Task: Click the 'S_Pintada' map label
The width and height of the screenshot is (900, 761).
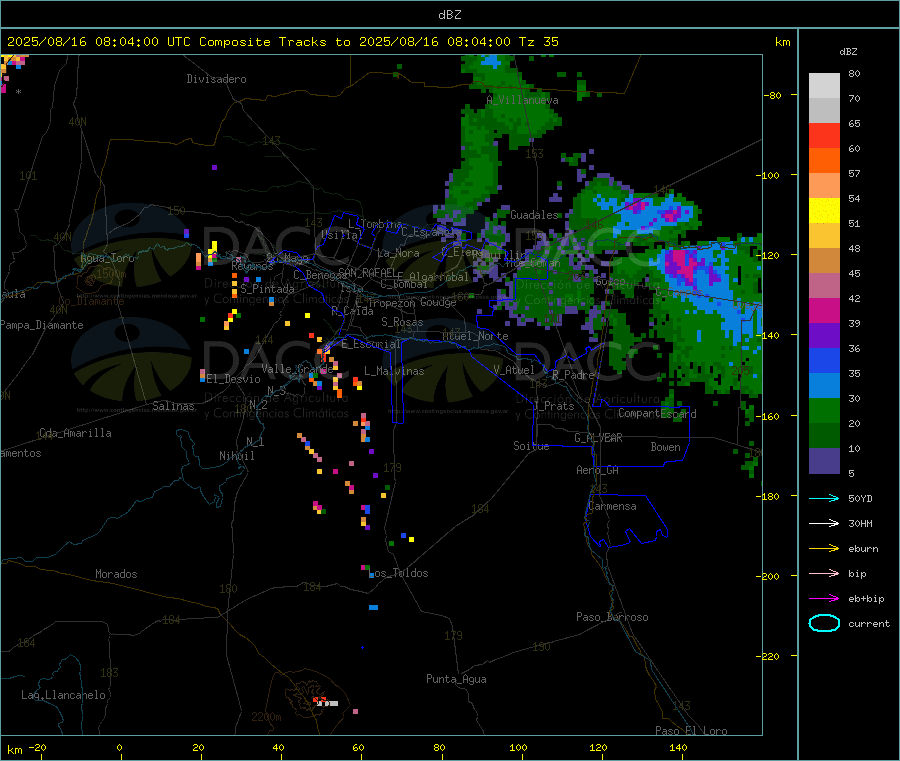Action: tap(267, 289)
